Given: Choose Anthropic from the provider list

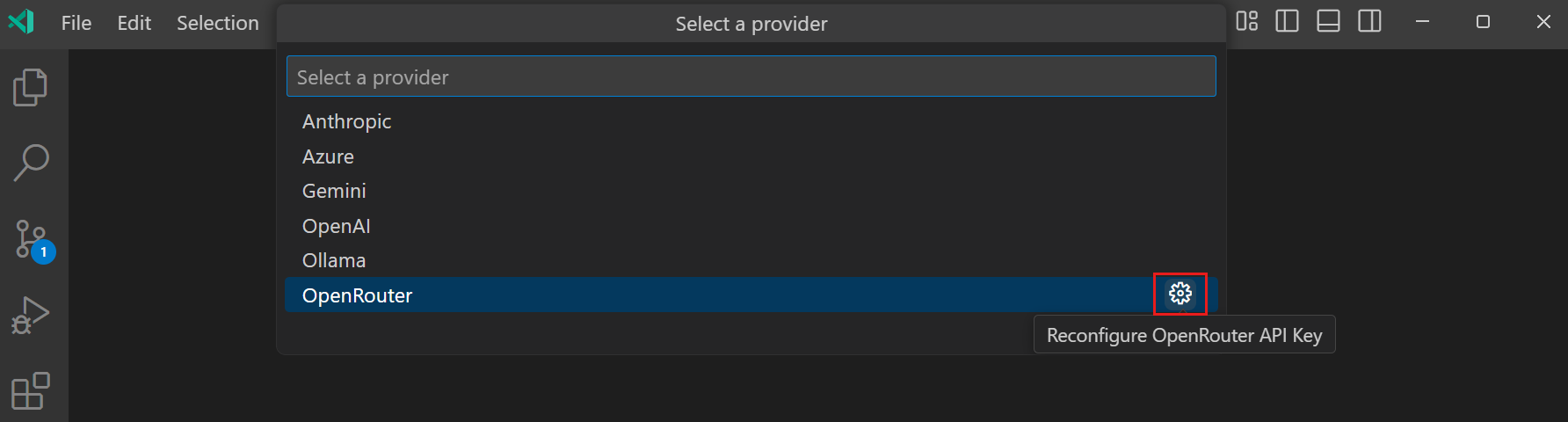Looking at the screenshot, I should (347, 121).
